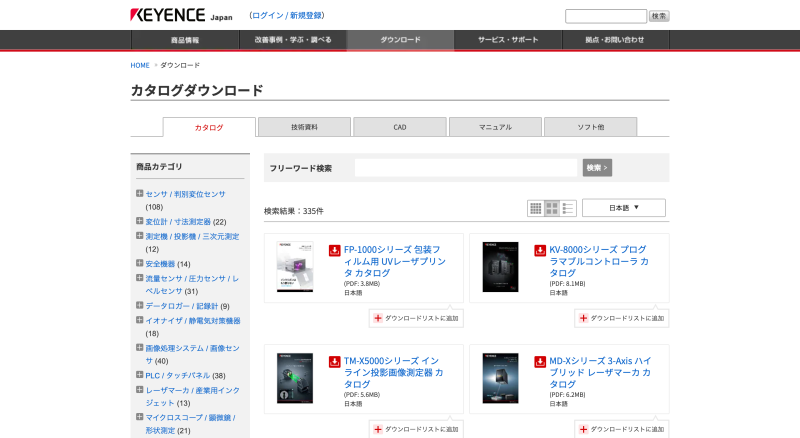
Task: Click MD-X catalog red download icon
Action: tap(540, 361)
